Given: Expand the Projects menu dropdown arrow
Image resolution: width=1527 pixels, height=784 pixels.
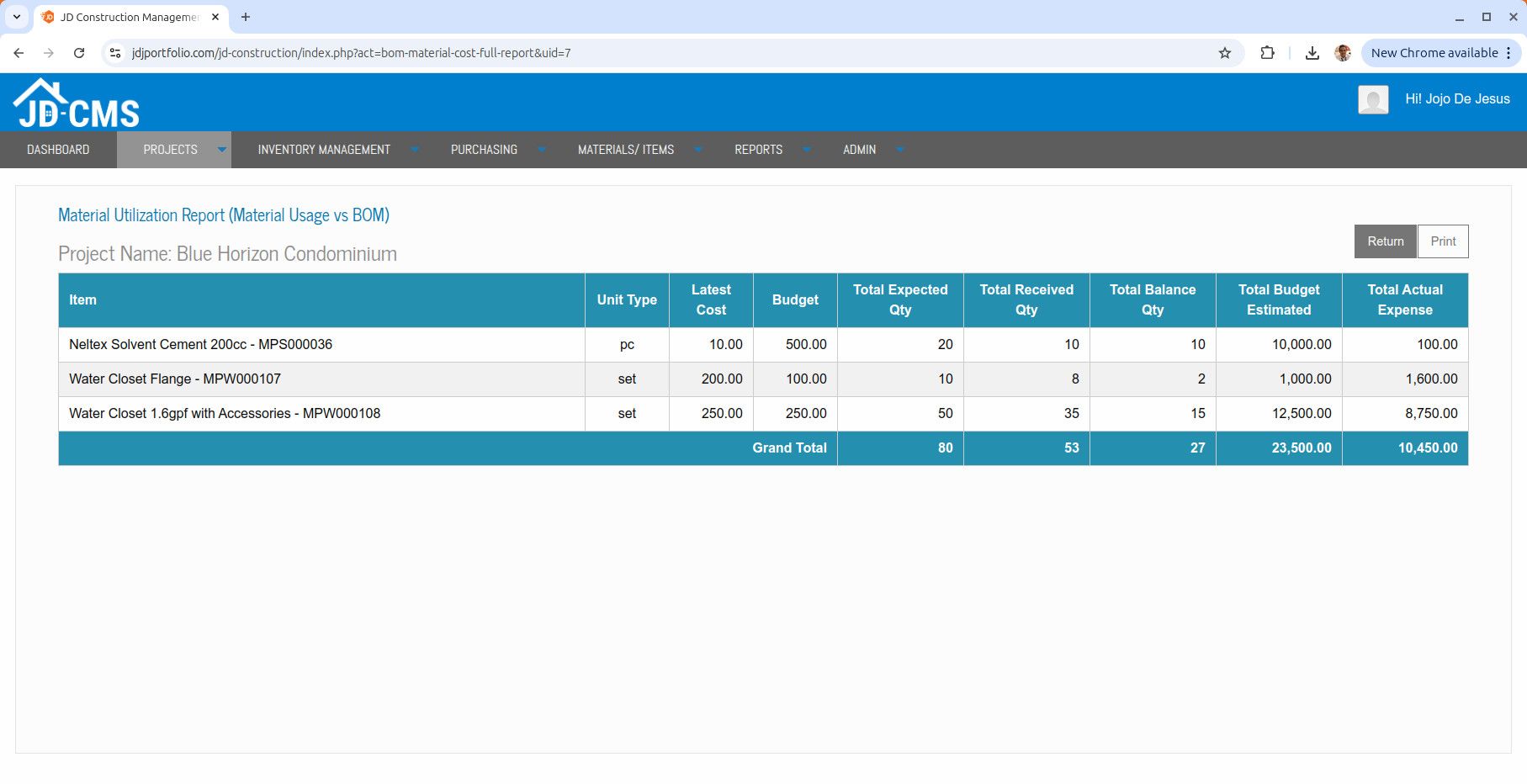Looking at the screenshot, I should click(x=222, y=150).
